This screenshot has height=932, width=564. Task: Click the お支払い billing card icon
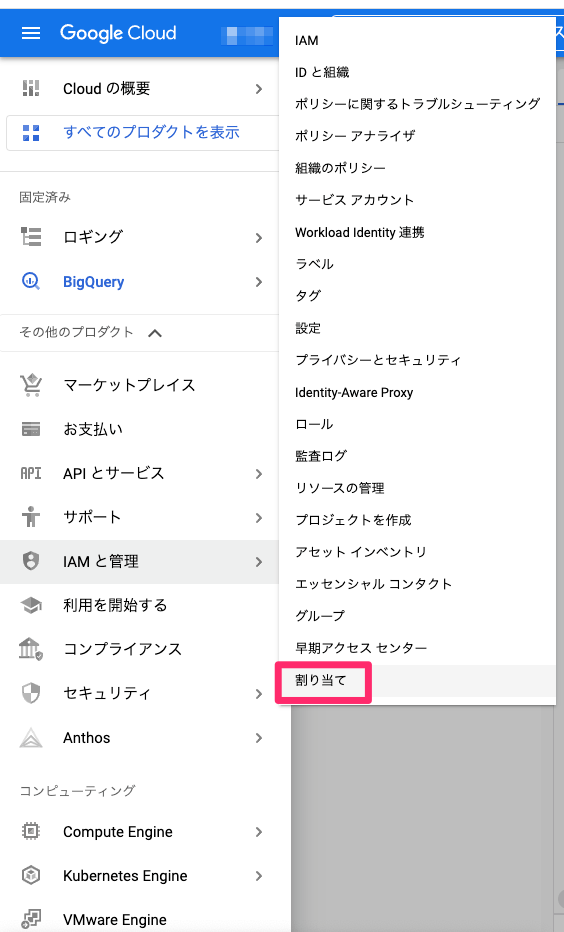31,429
